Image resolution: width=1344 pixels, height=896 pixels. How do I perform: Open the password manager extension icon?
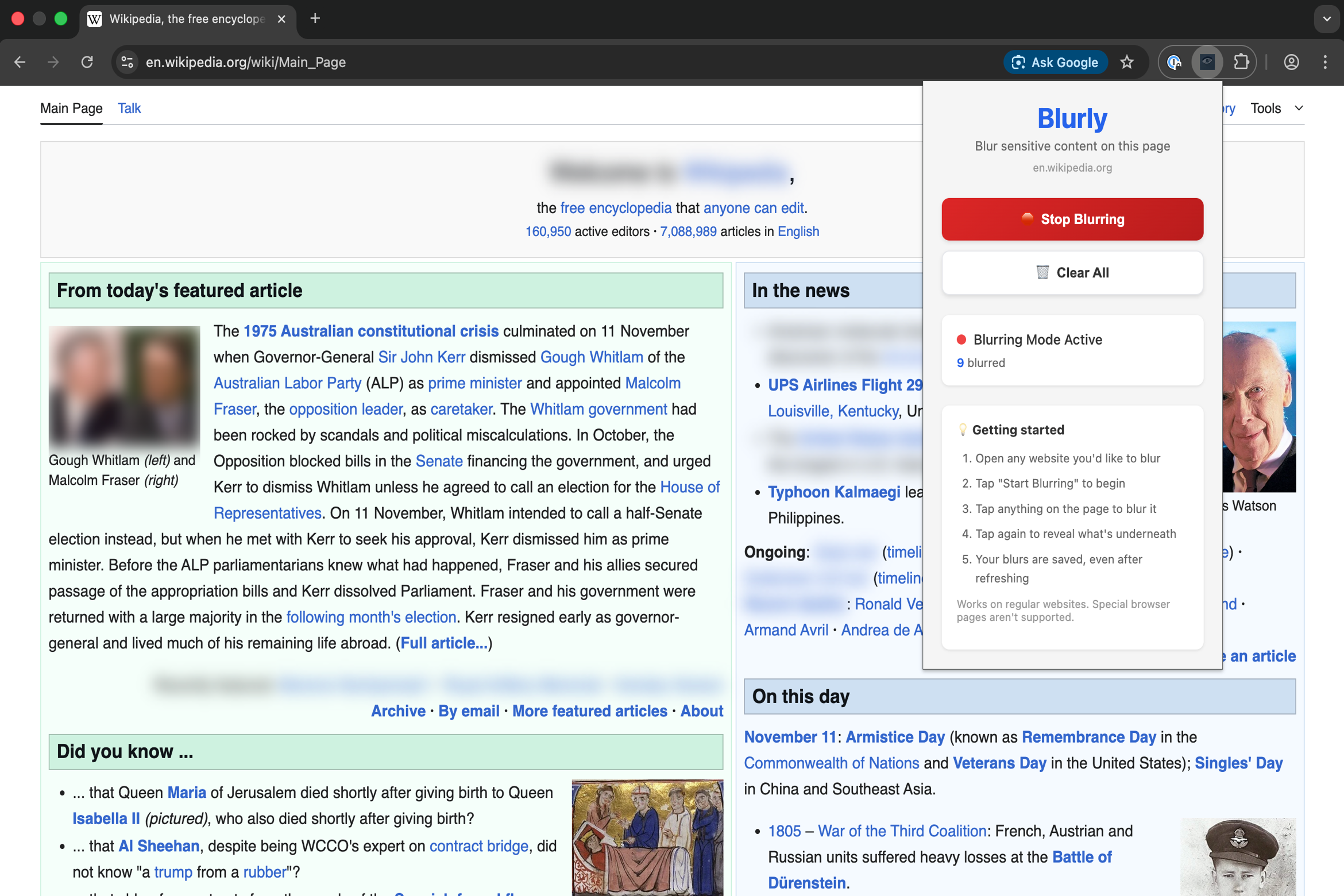pos(1175,62)
